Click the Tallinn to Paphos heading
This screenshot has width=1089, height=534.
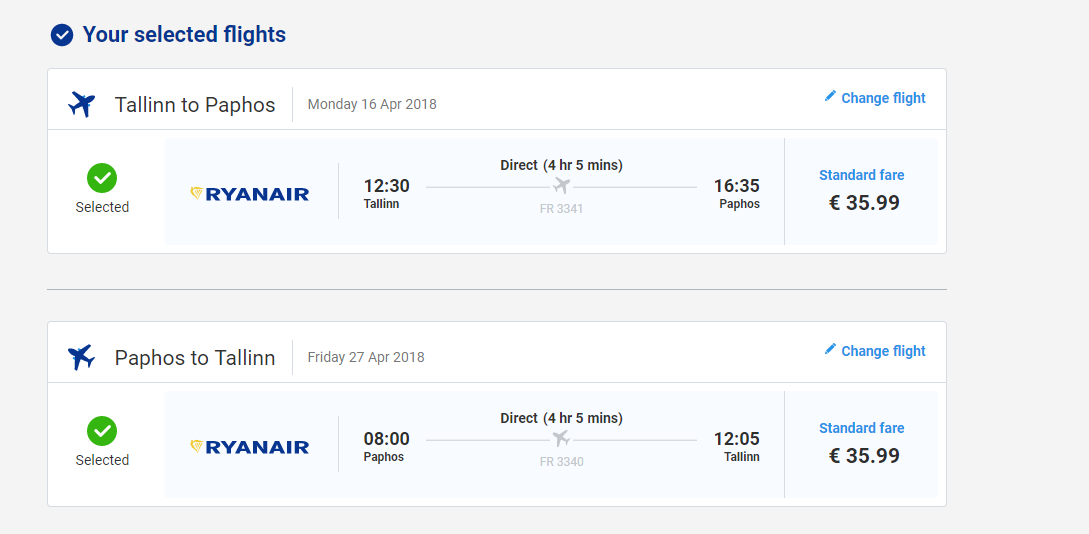click(x=195, y=105)
